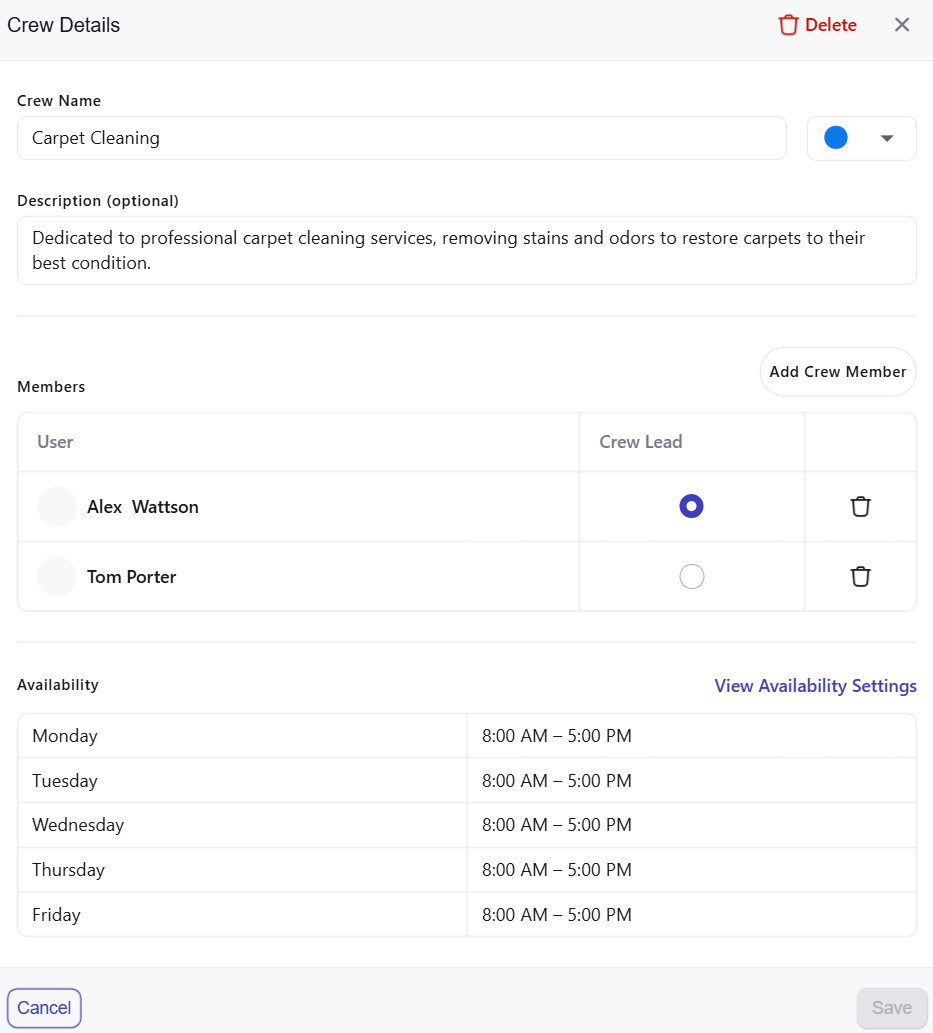Viewport: 933px width, 1033px height.
Task: Click the Wednesday availability hours
Action: 557,825
